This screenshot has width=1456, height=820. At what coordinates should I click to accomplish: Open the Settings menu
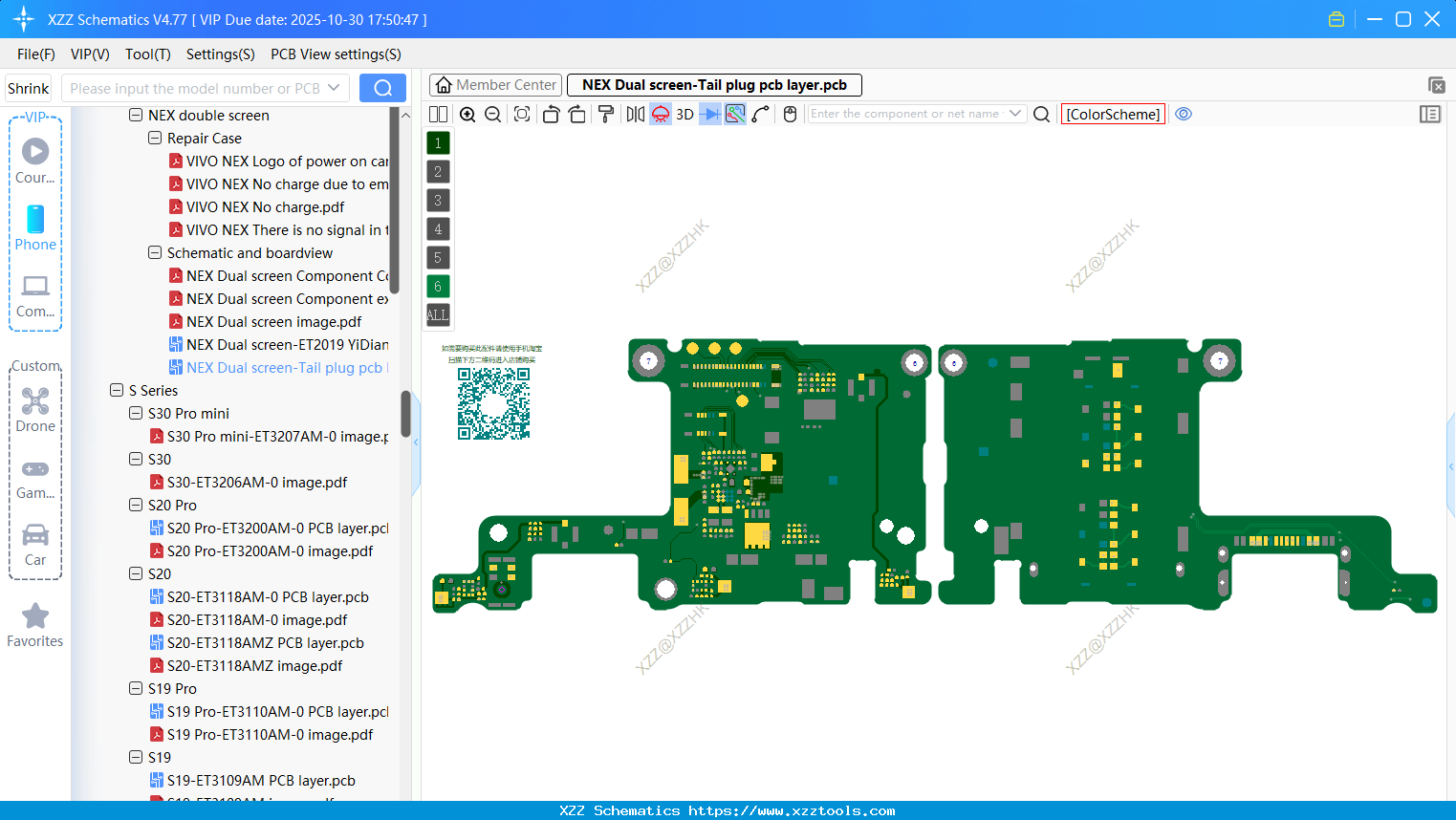[x=220, y=54]
